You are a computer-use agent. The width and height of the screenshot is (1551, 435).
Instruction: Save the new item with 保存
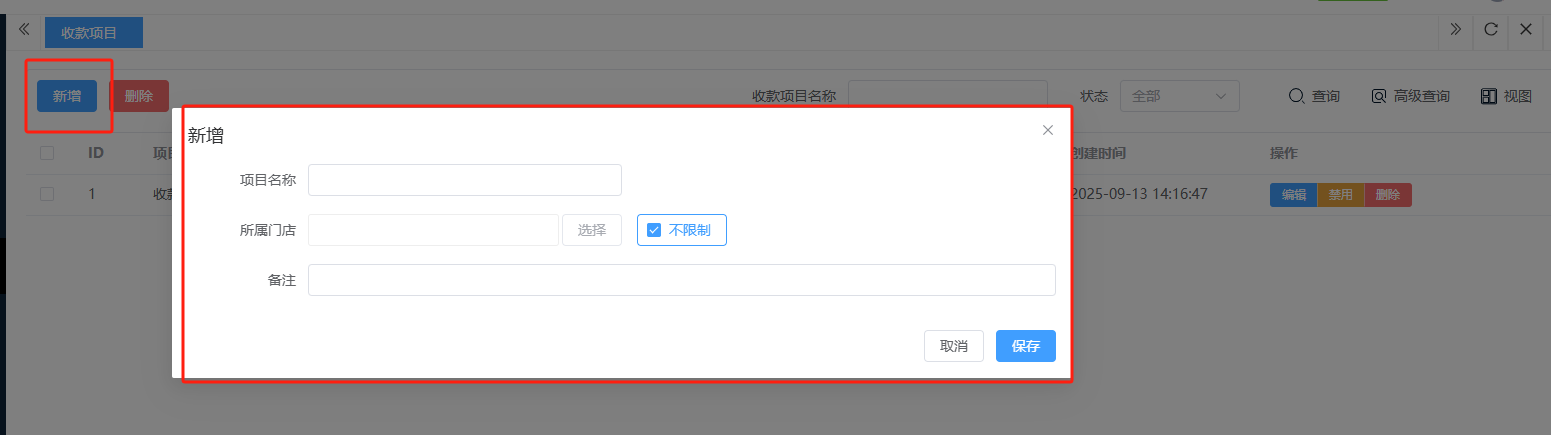tap(1025, 346)
